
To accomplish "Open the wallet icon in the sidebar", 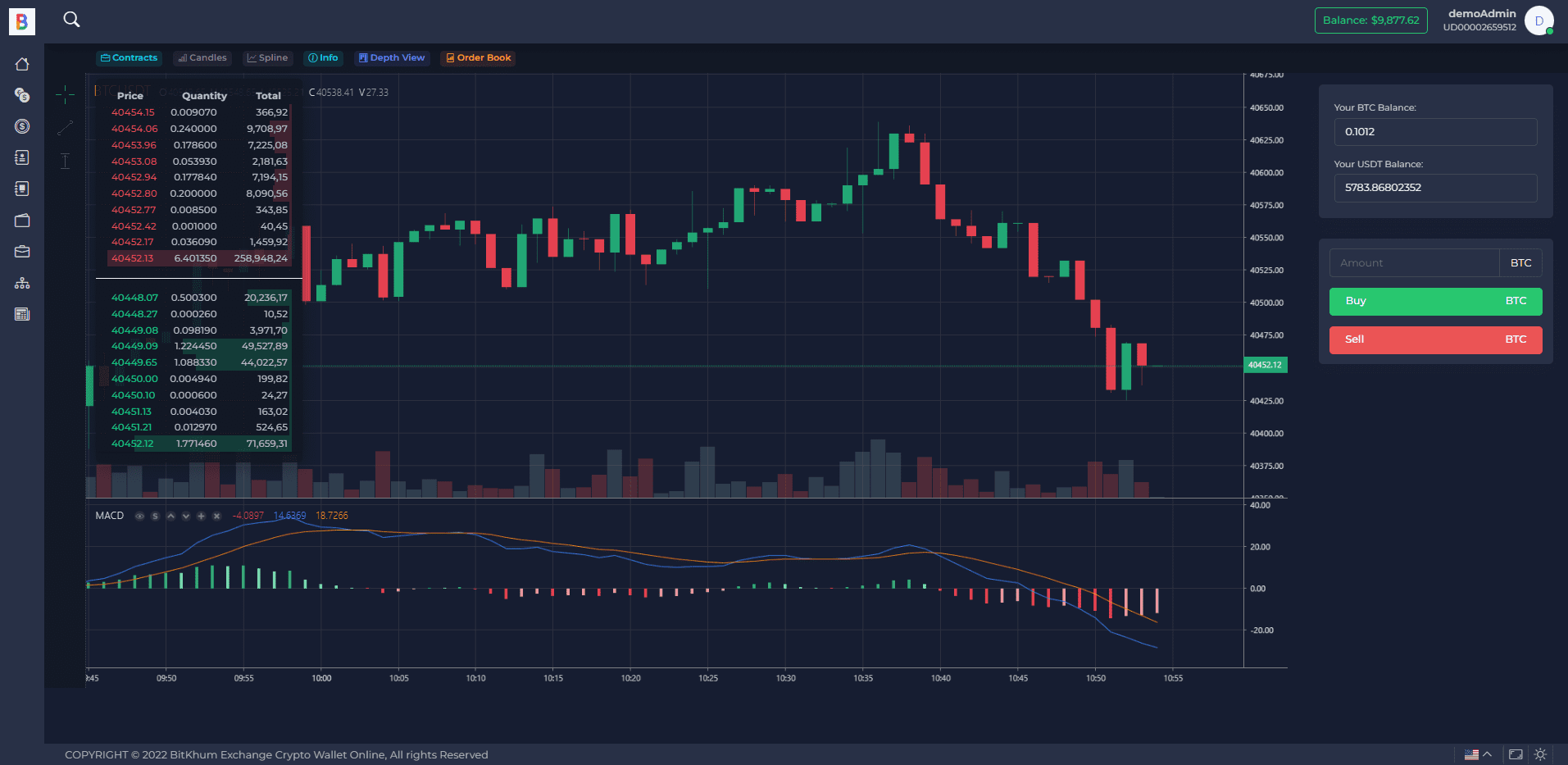I will coord(22,220).
